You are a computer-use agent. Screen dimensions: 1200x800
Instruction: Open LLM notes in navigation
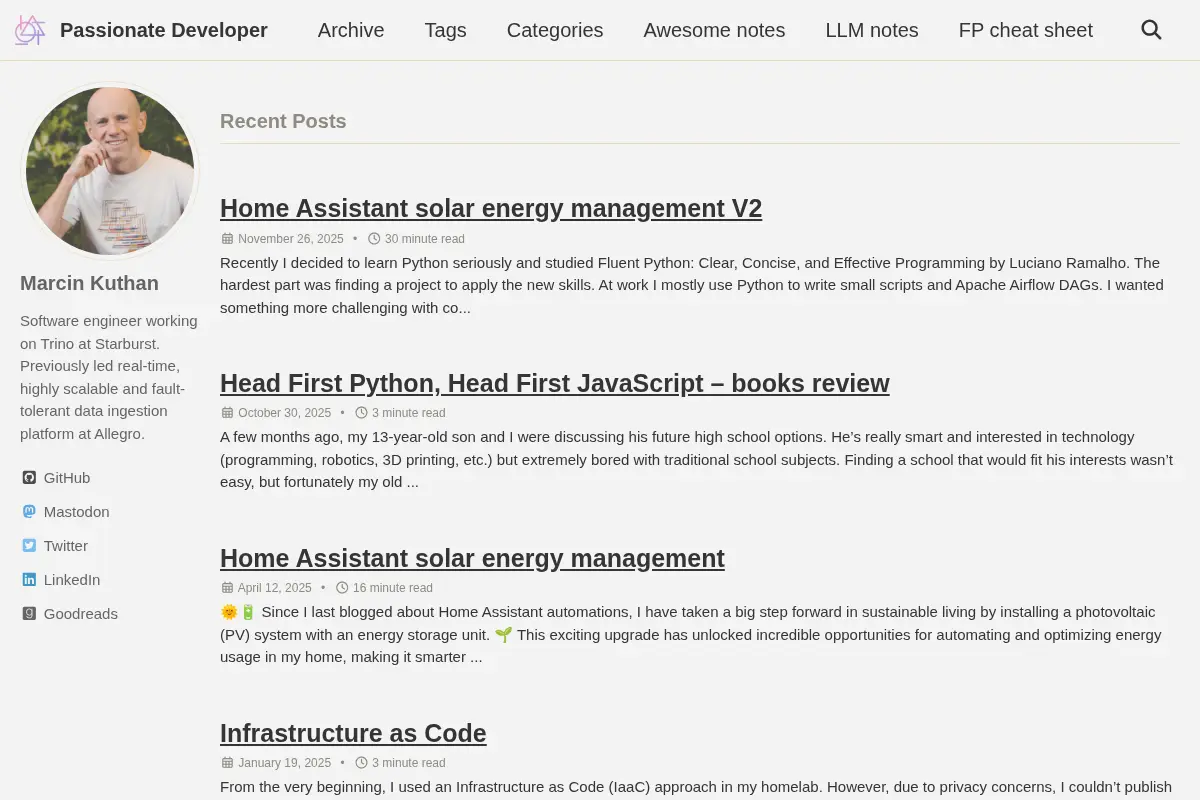872,30
